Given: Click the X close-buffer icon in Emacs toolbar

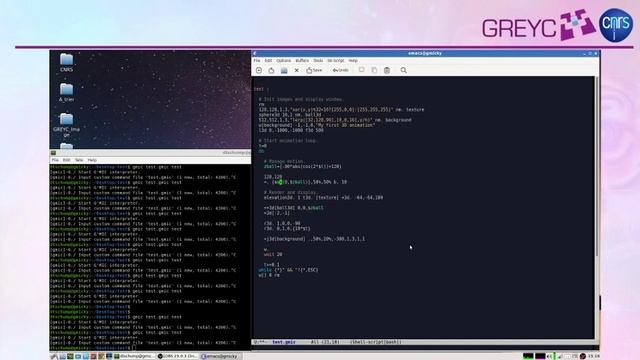Looking at the screenshot, I should pyautogui.click(x=297, y=70).
